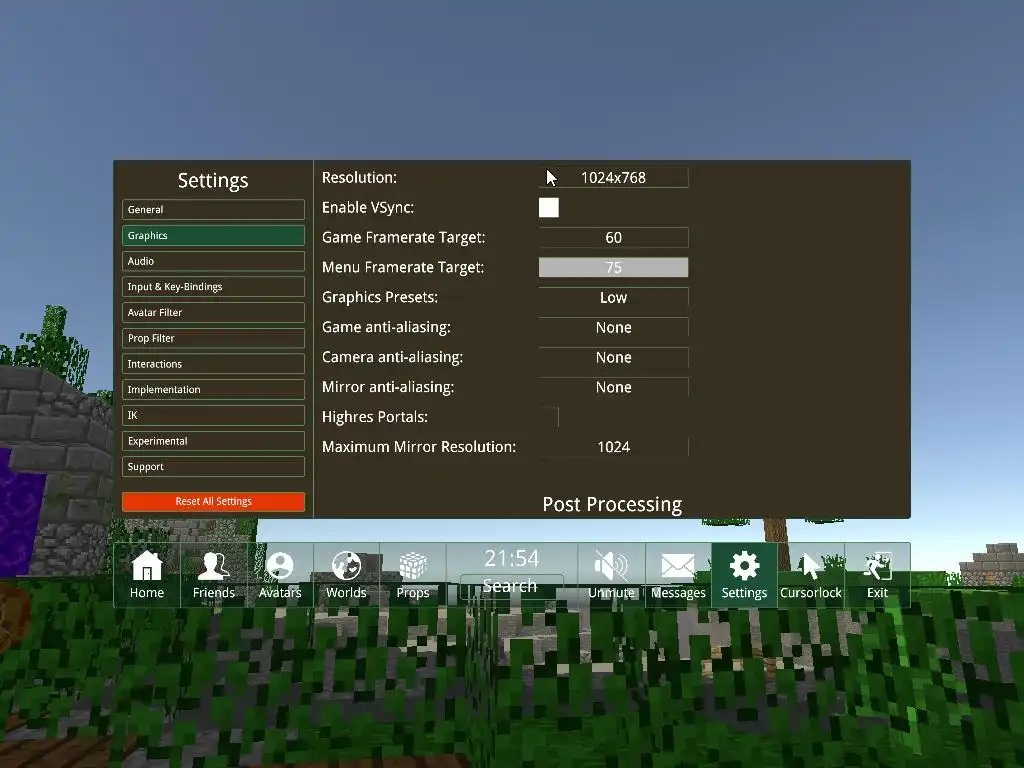The height and width of the screenshot is (768, 1024).
Task: Open the Graphics Presets dropdown
Action: [613, 298]
